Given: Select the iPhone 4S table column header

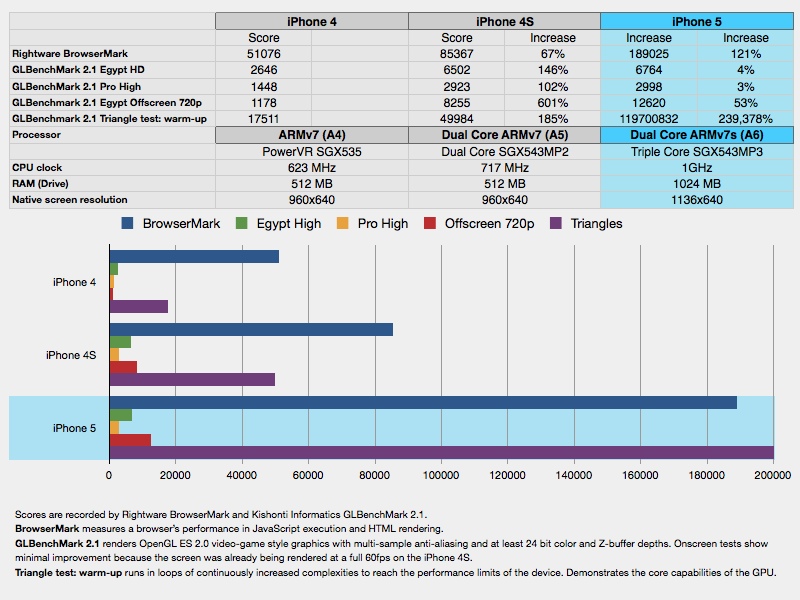Looking at the screenshot, I should pyautogui.click(x=505, y=21).
